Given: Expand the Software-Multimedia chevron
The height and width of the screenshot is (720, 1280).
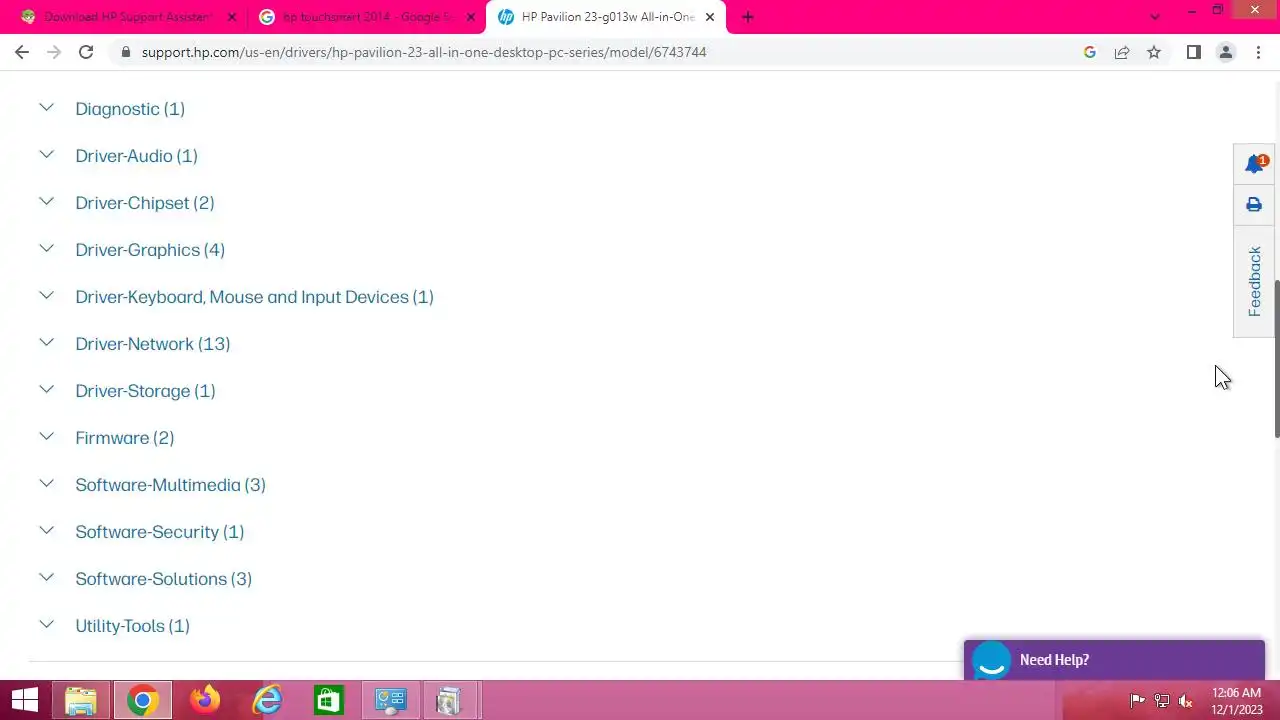Looking at the screenshot, I should tap(46, 483).
